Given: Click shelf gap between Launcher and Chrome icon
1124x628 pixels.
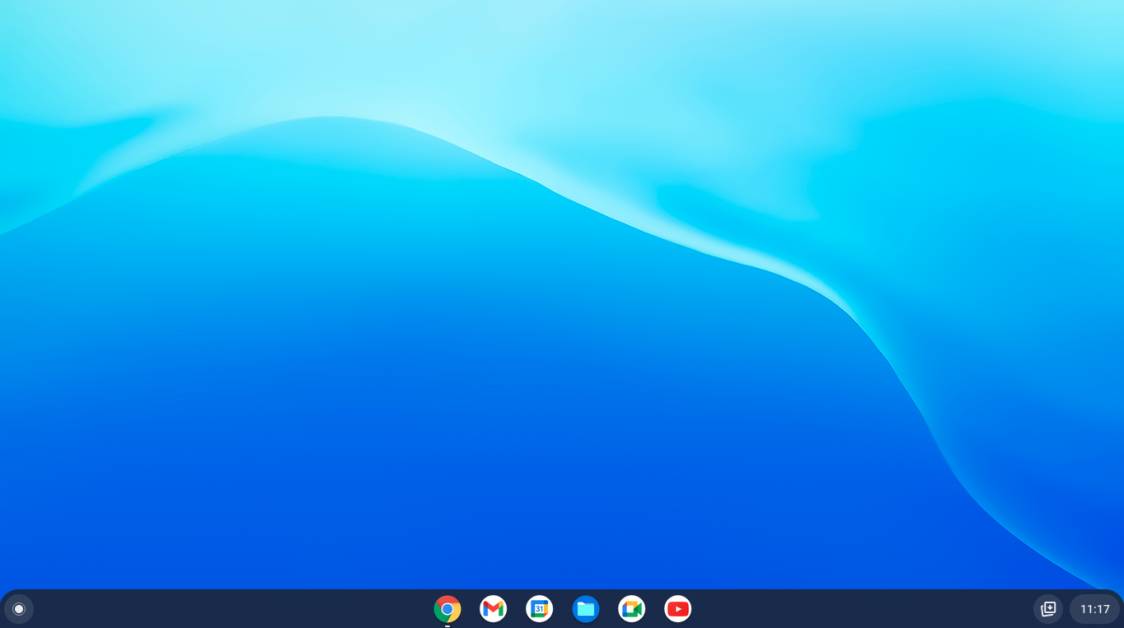Looking at the screenshot, I should 220,609.
